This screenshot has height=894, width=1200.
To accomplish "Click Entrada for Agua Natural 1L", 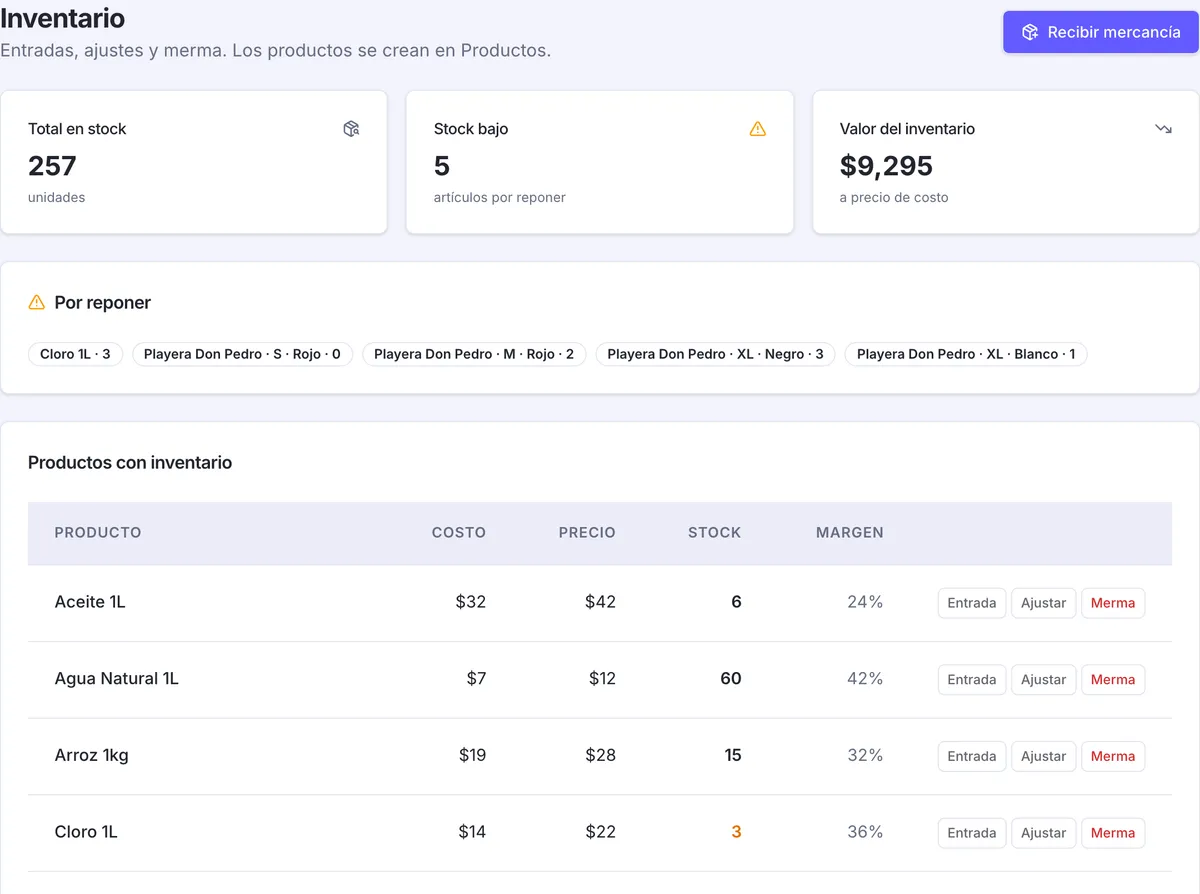I will pyautogui.click(x=972, y=680).
